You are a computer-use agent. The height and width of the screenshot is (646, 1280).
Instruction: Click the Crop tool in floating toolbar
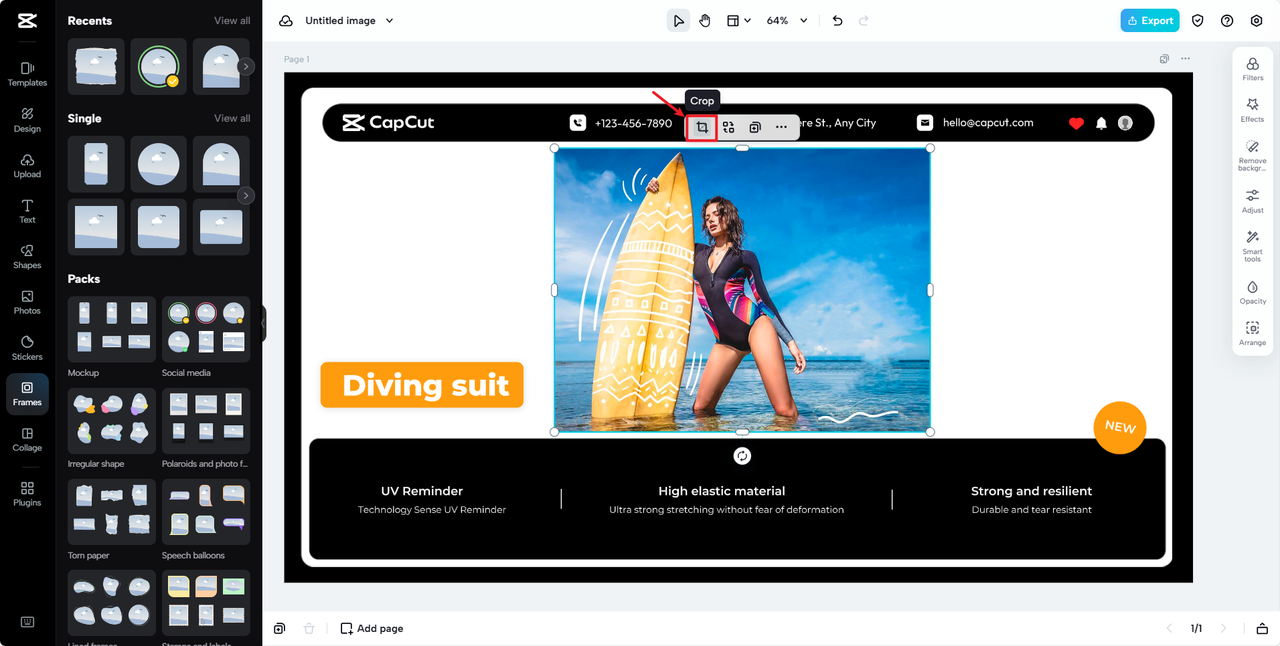(702, 127)
